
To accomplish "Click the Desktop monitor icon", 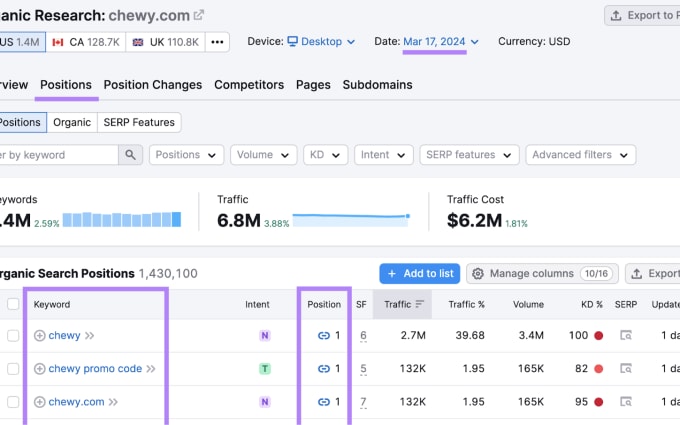I will click(x=293, y=41).
